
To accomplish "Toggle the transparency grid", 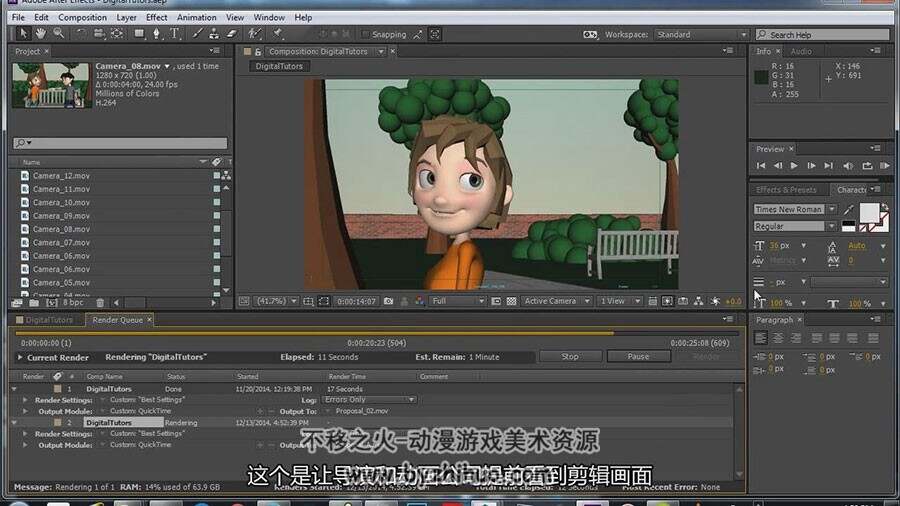I will click(511, 301).
